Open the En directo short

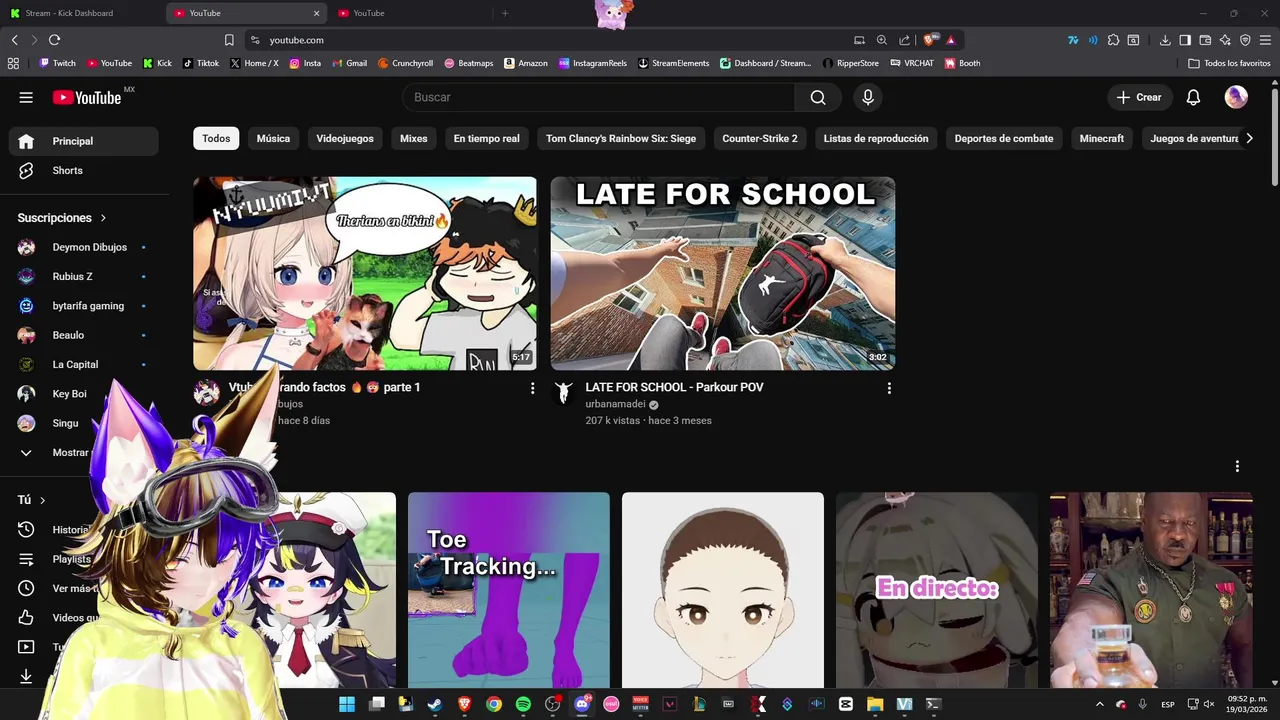point(937,590)
